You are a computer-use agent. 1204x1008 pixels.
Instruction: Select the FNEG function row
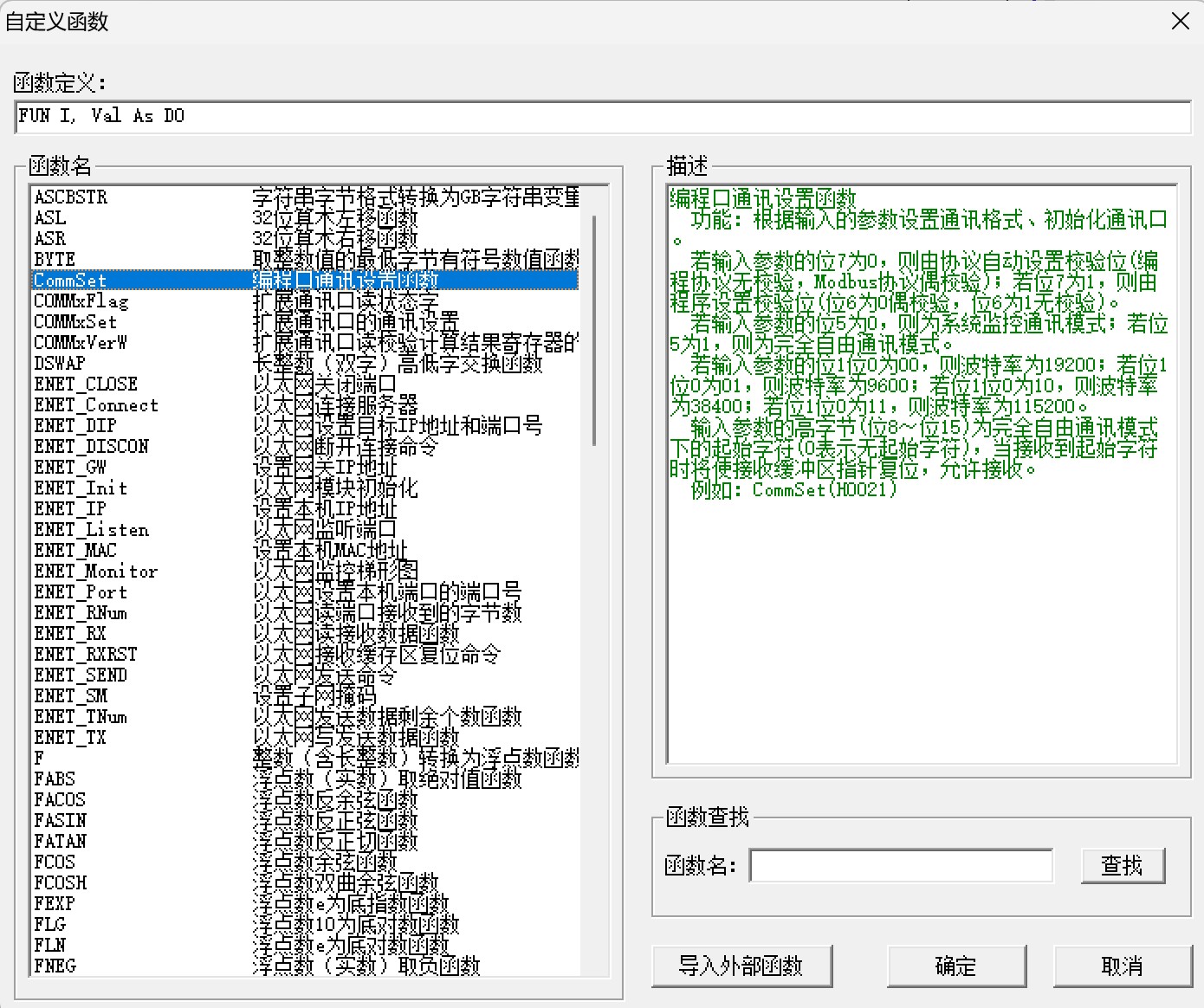coord(306,966)
